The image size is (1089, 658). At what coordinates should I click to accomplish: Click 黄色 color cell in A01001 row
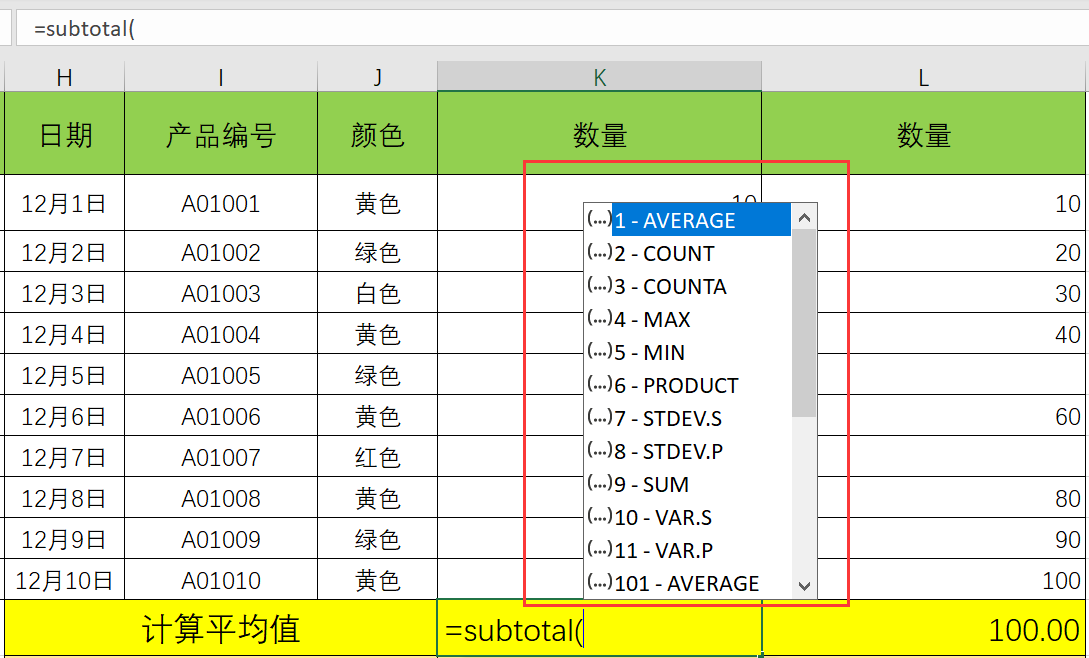coord(377,203)
